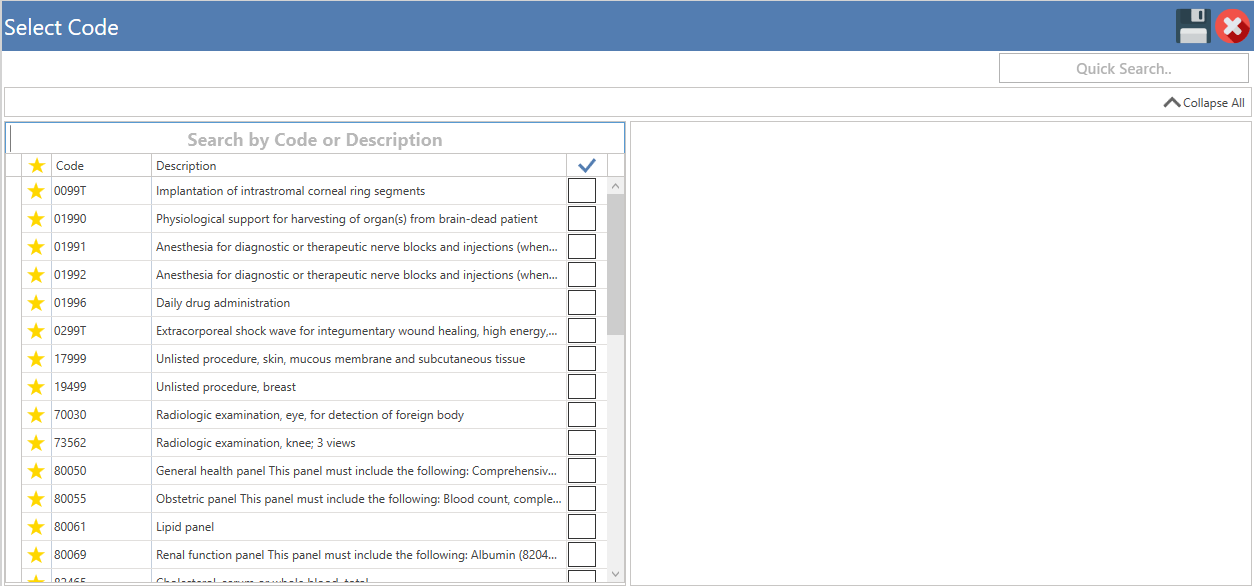Viewport: 1254px width, 586px height.
Task: Toggle favorite star for code 80061
Action: pos(37,527)
